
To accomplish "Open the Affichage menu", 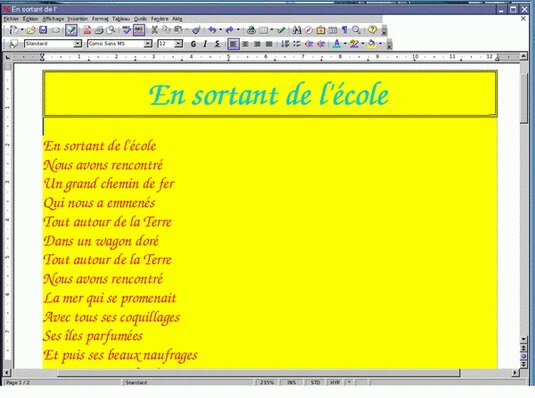I will [53, 19].
